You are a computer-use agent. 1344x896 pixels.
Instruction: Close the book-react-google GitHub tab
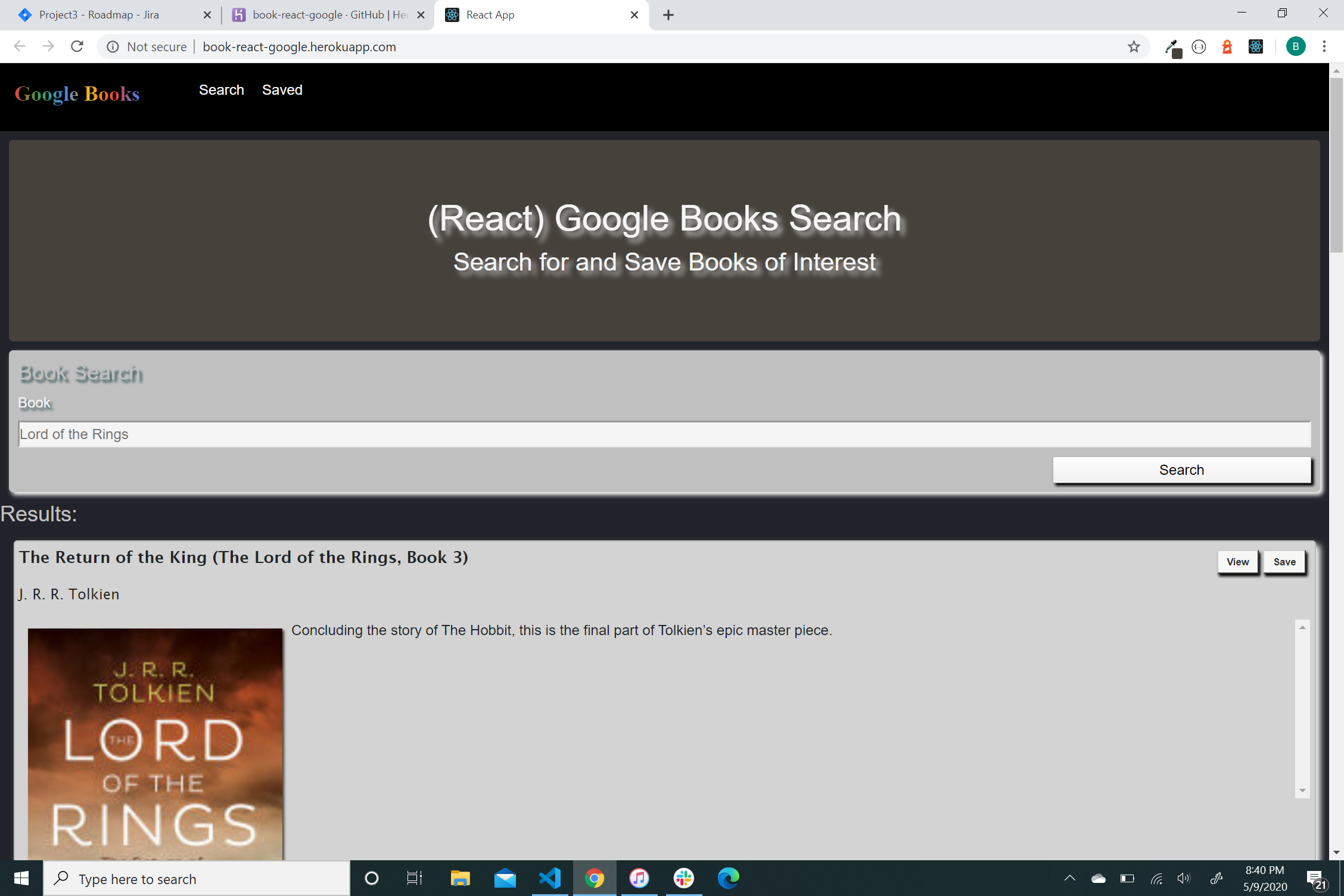click(x=421, y=15)
